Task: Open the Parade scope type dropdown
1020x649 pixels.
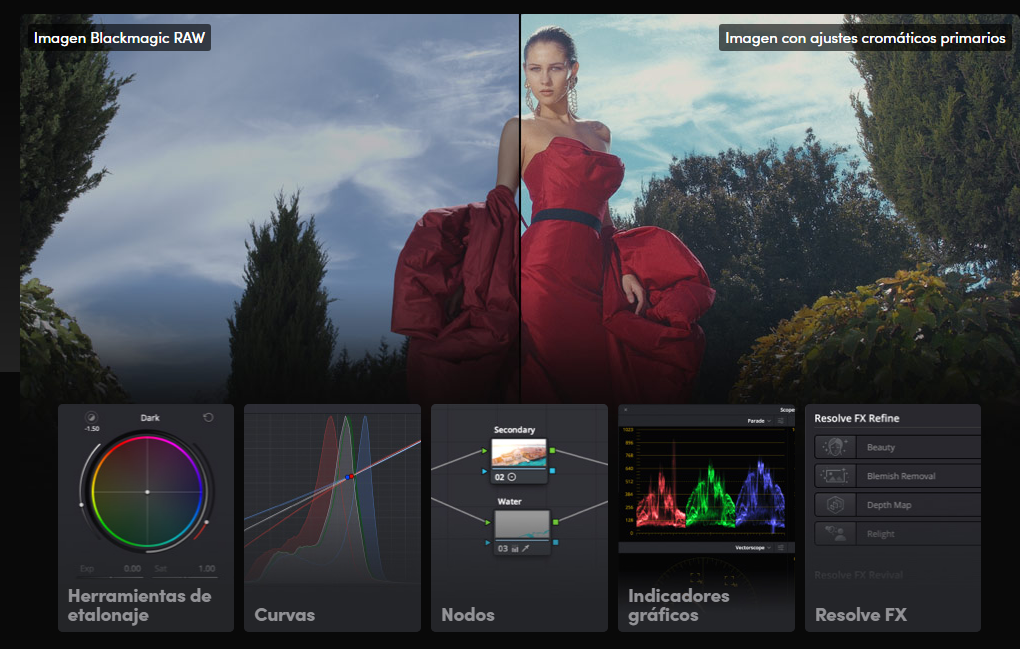Action: [x=758, y=421]
